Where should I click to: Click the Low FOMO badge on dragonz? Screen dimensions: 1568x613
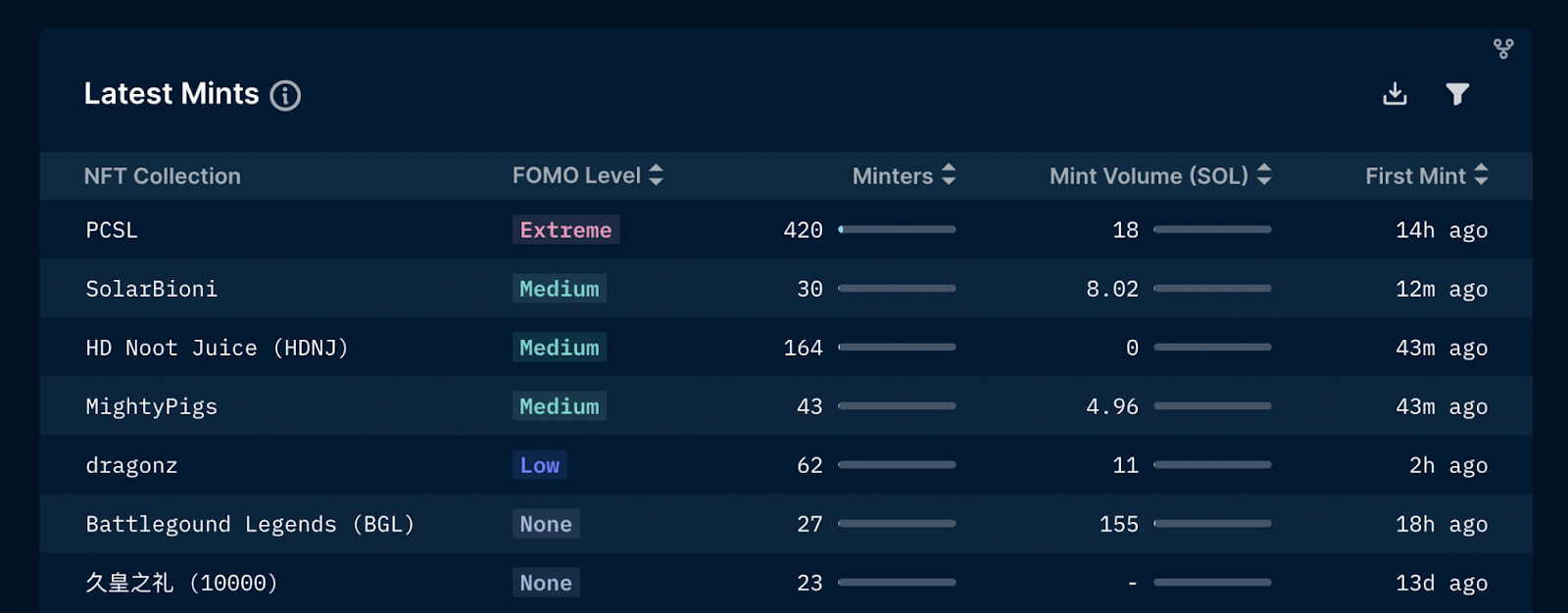click(540, 465)
